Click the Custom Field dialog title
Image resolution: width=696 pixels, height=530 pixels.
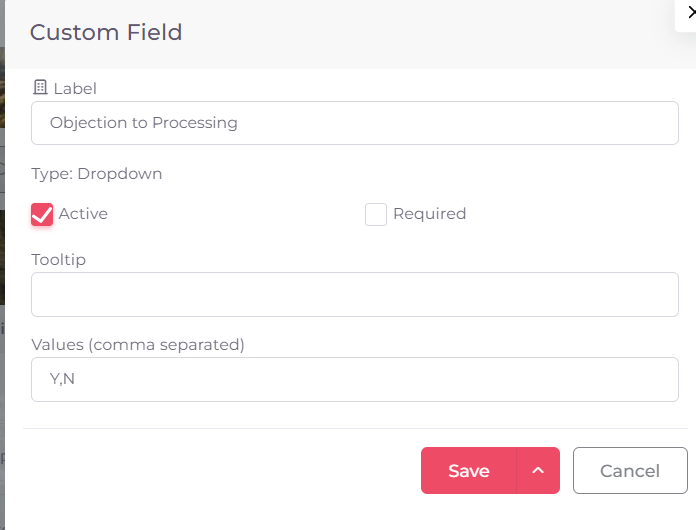coord(106,32)
